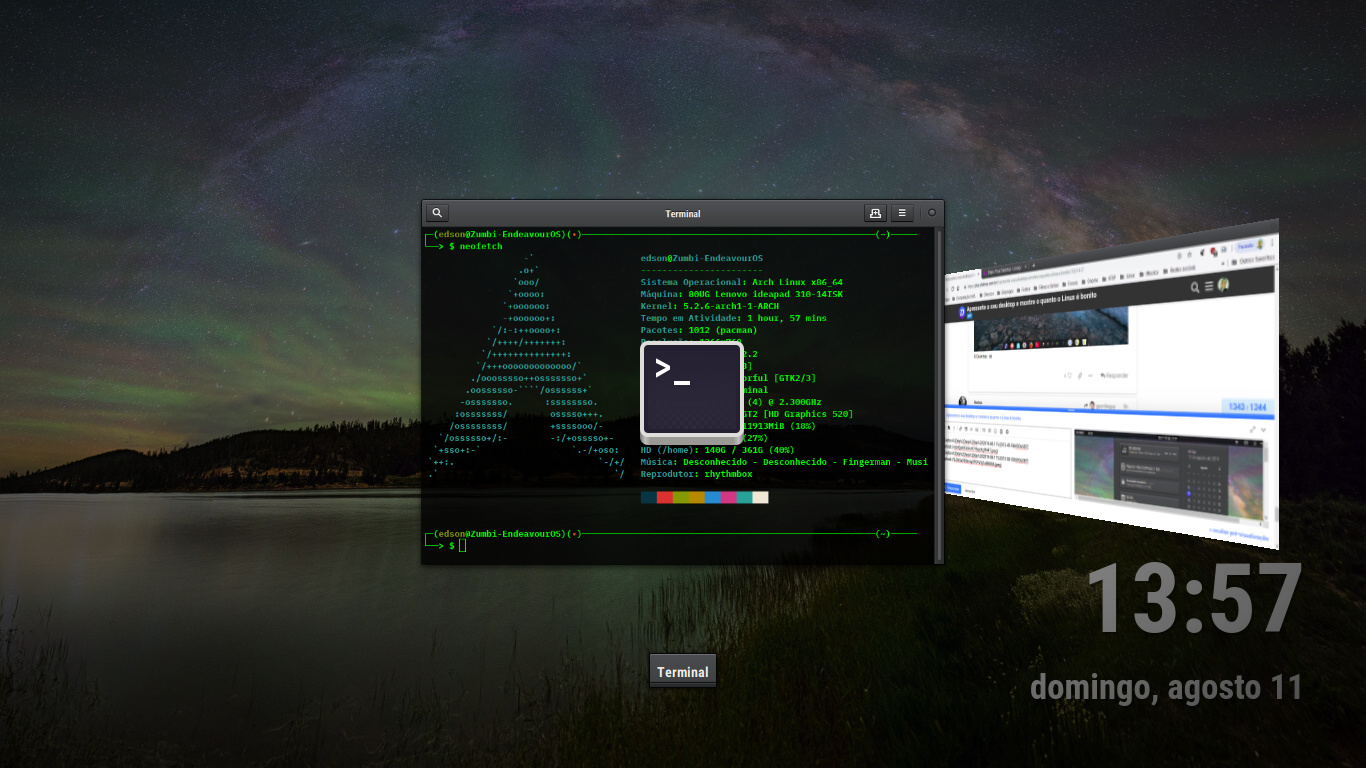Click 'HD (/home): 140G / 361G (40%)' line
Viewport: 1366px width, 768px height.
pos(717,450)
